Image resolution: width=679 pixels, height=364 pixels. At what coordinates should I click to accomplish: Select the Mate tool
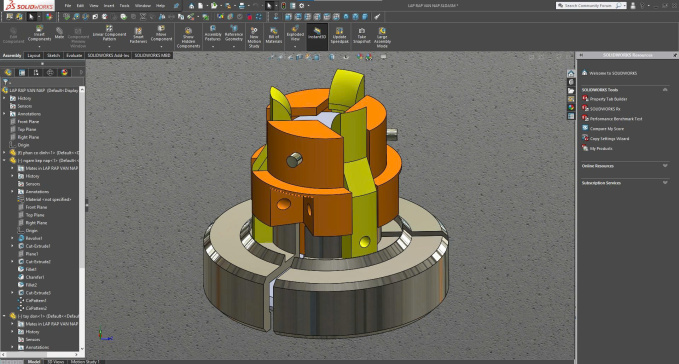[59, 33]
